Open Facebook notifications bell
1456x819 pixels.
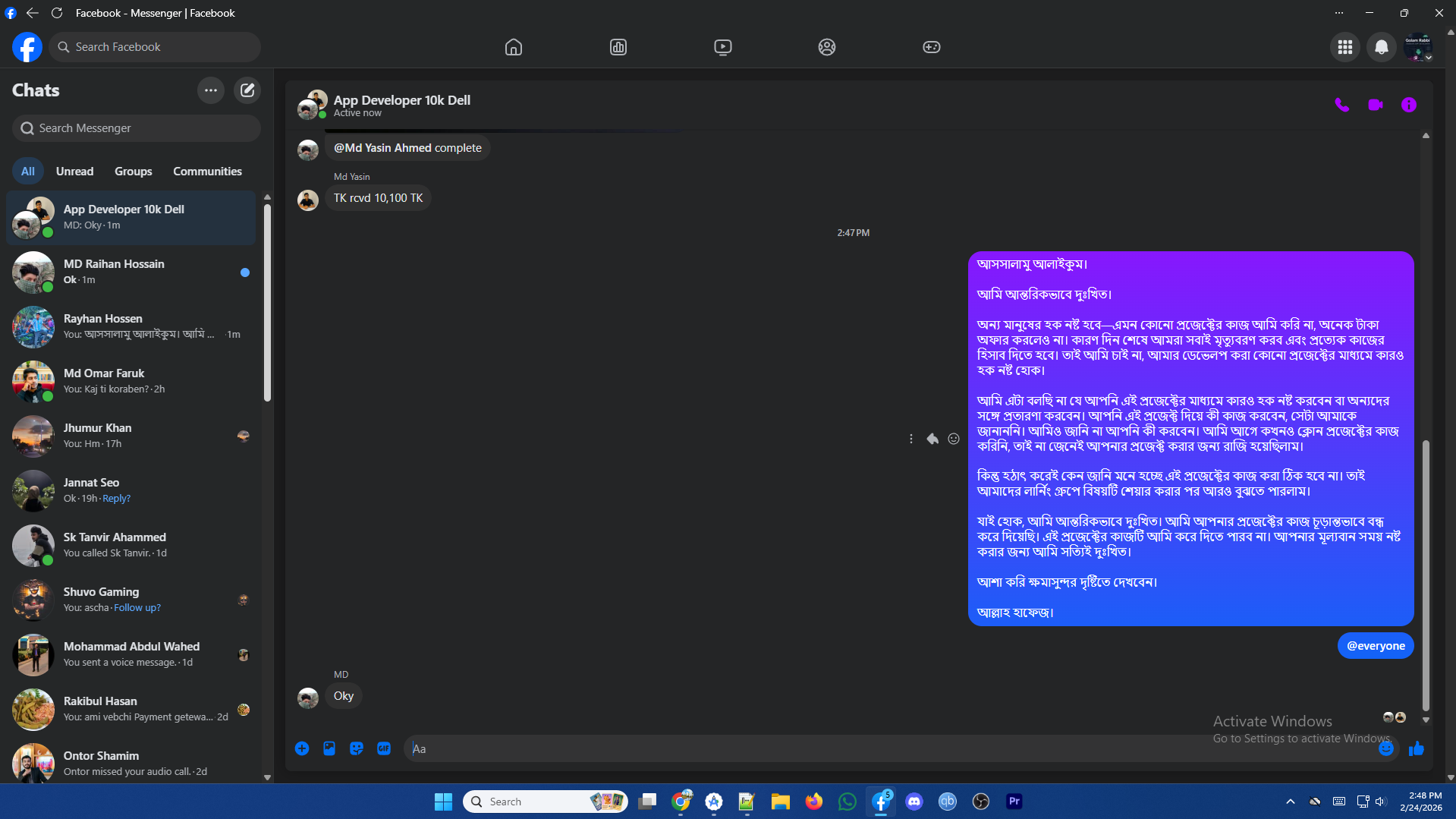click(x=1381, y=47)
